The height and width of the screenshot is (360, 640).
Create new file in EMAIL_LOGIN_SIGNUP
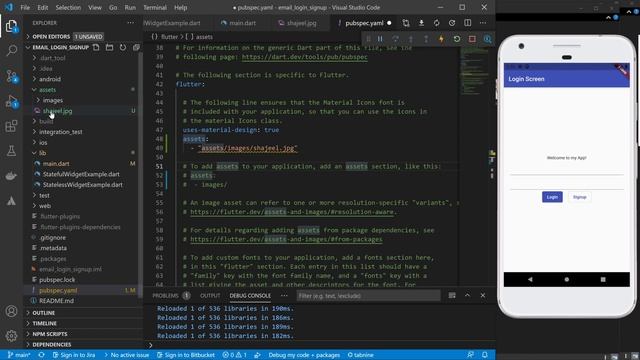(x=96, y=47)
